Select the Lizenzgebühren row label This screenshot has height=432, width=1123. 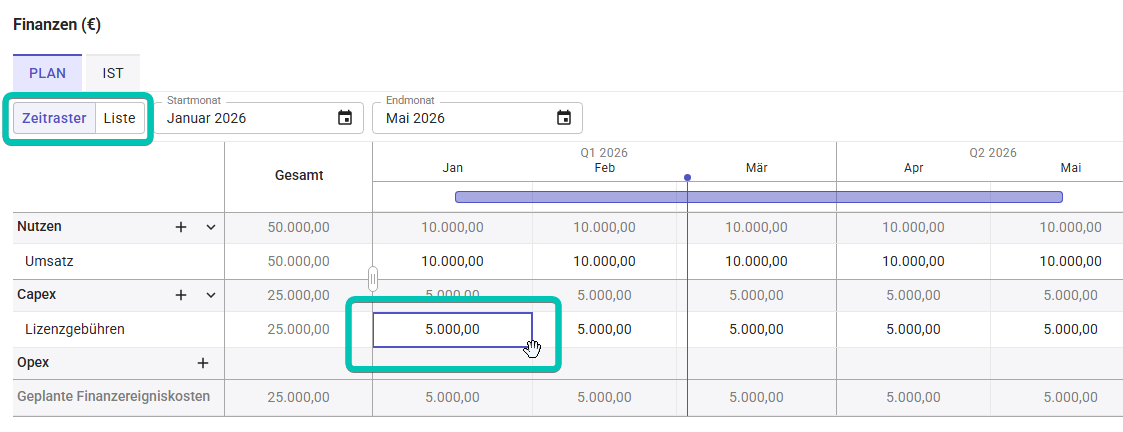[x=75, y=329]
